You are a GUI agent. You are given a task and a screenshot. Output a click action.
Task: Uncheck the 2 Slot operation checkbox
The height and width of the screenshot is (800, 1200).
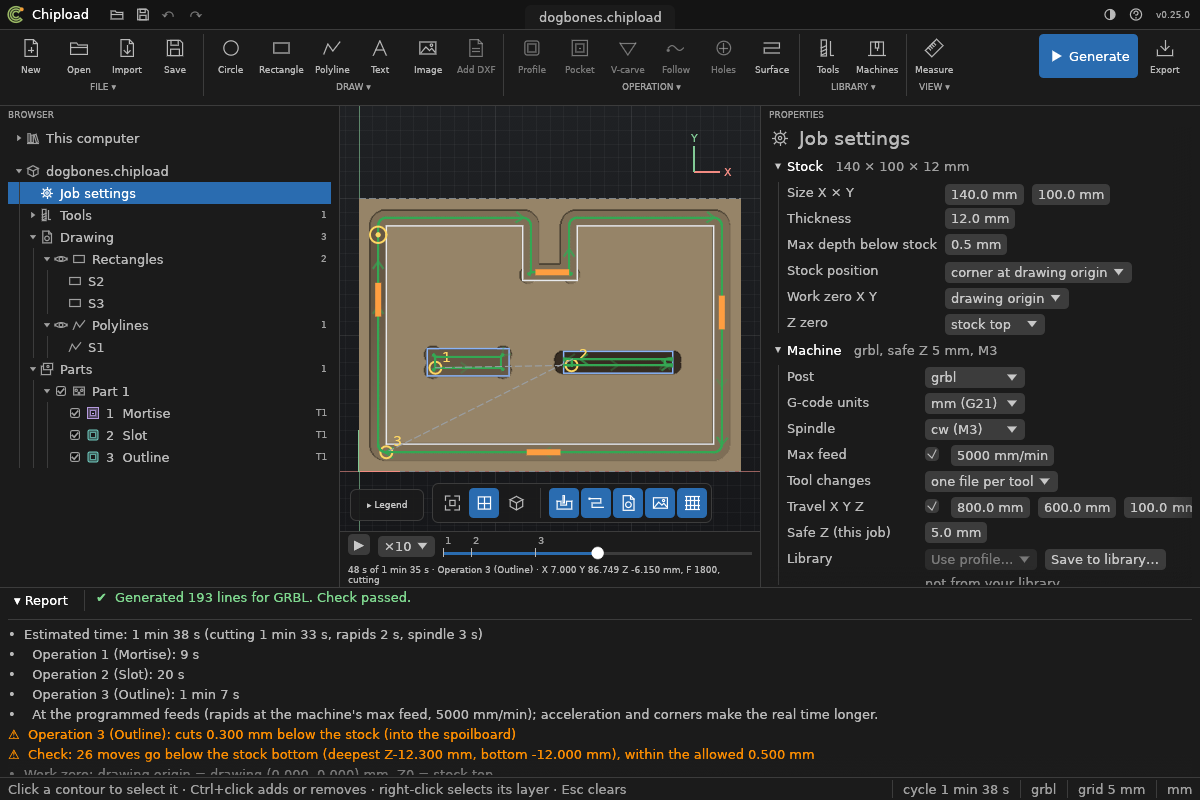tap(75, 435)
